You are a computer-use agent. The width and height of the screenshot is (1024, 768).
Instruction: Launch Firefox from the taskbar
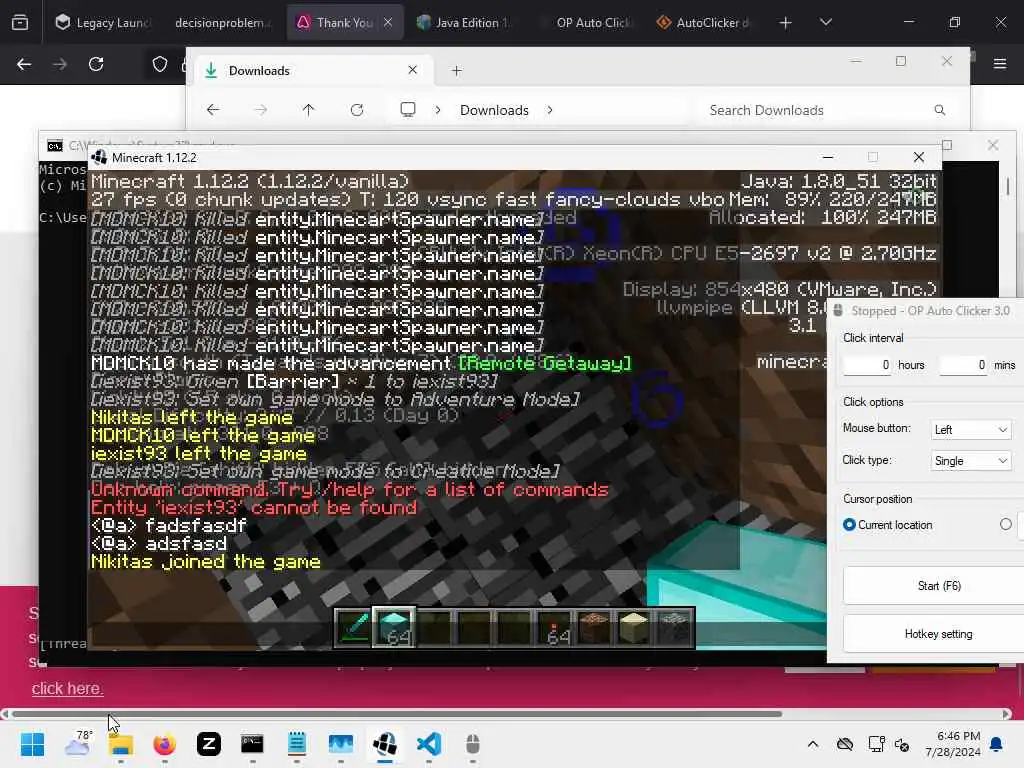coord(165,744)
